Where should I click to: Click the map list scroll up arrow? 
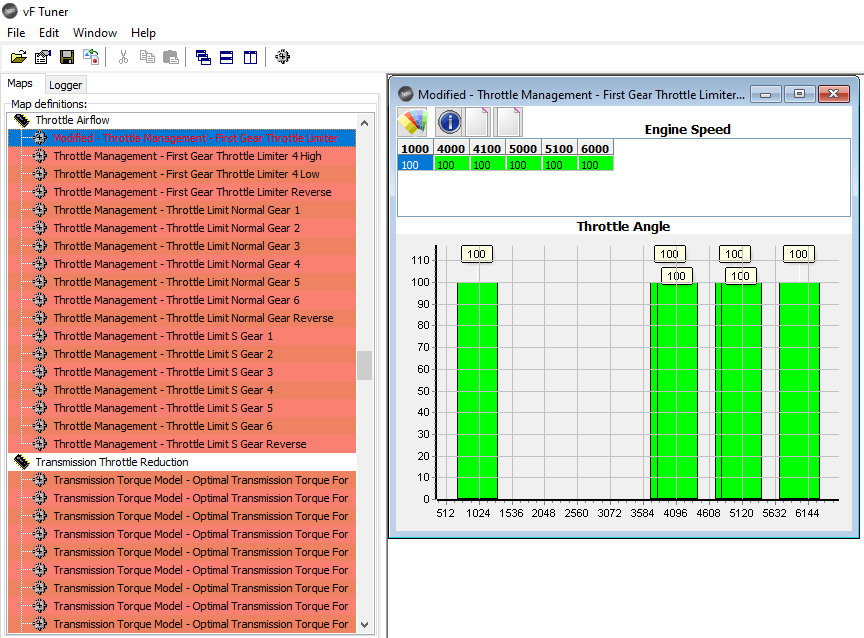tap(364, 123)
